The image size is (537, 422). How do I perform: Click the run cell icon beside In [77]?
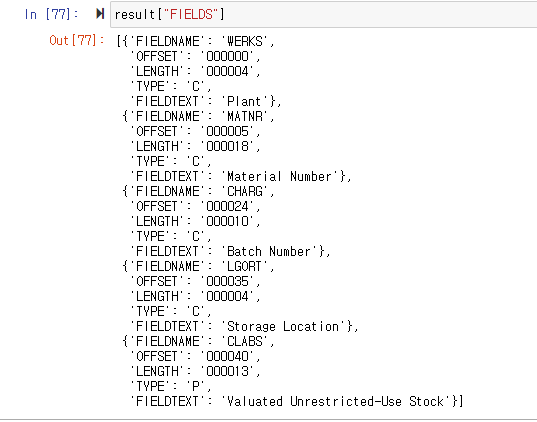pos(100,14)
